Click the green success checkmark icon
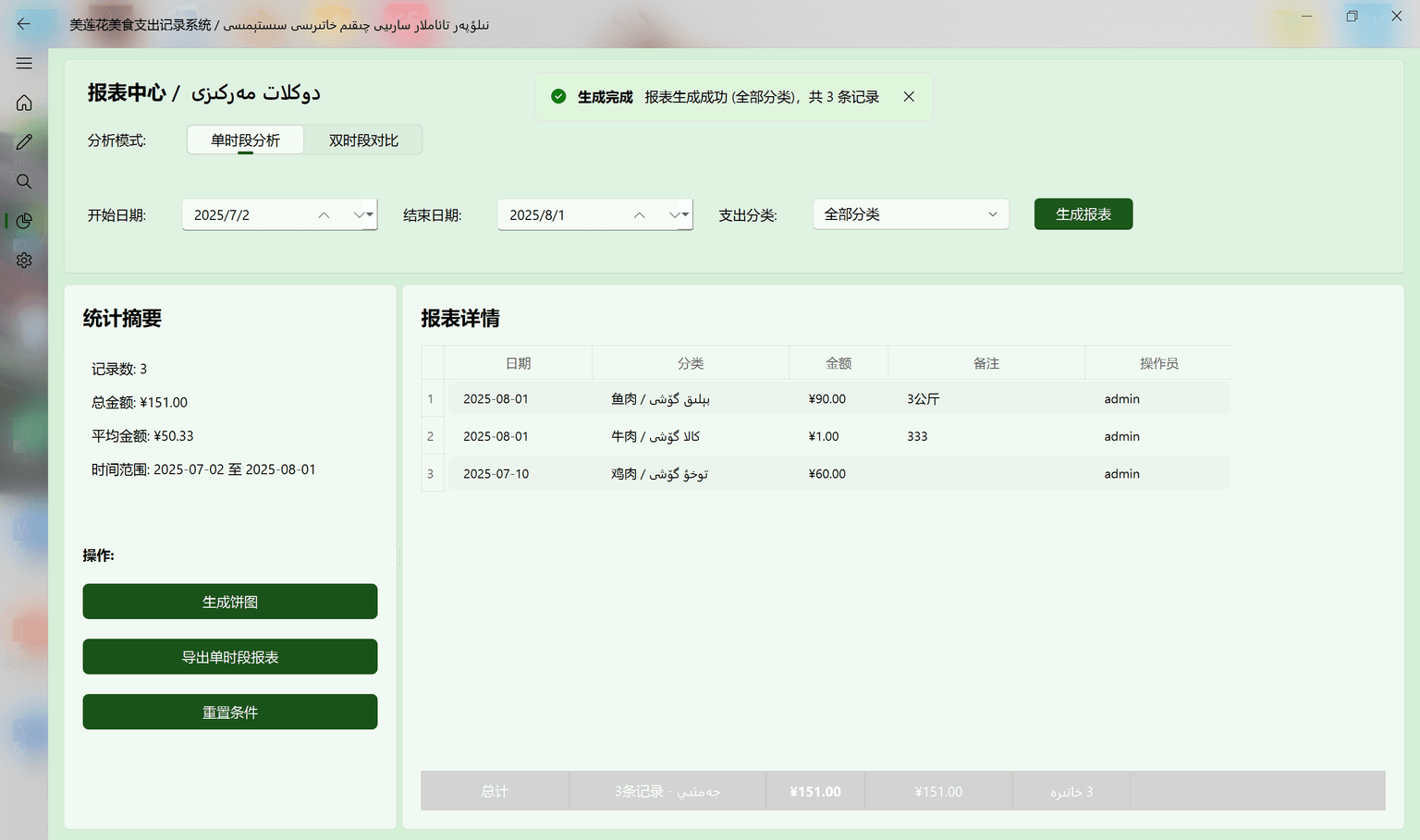Viewport: 1420px width, 840px height. (558, 97)
